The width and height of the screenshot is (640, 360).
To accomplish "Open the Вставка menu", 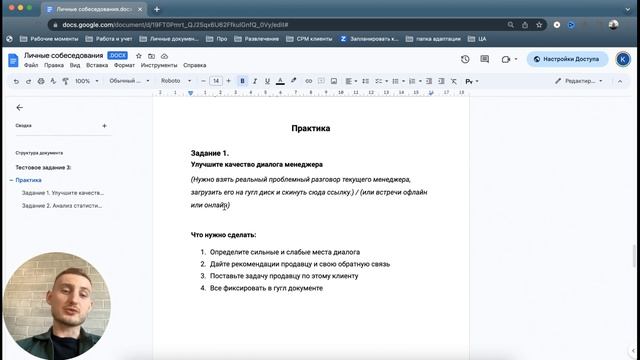I will [x=97, y=65].
